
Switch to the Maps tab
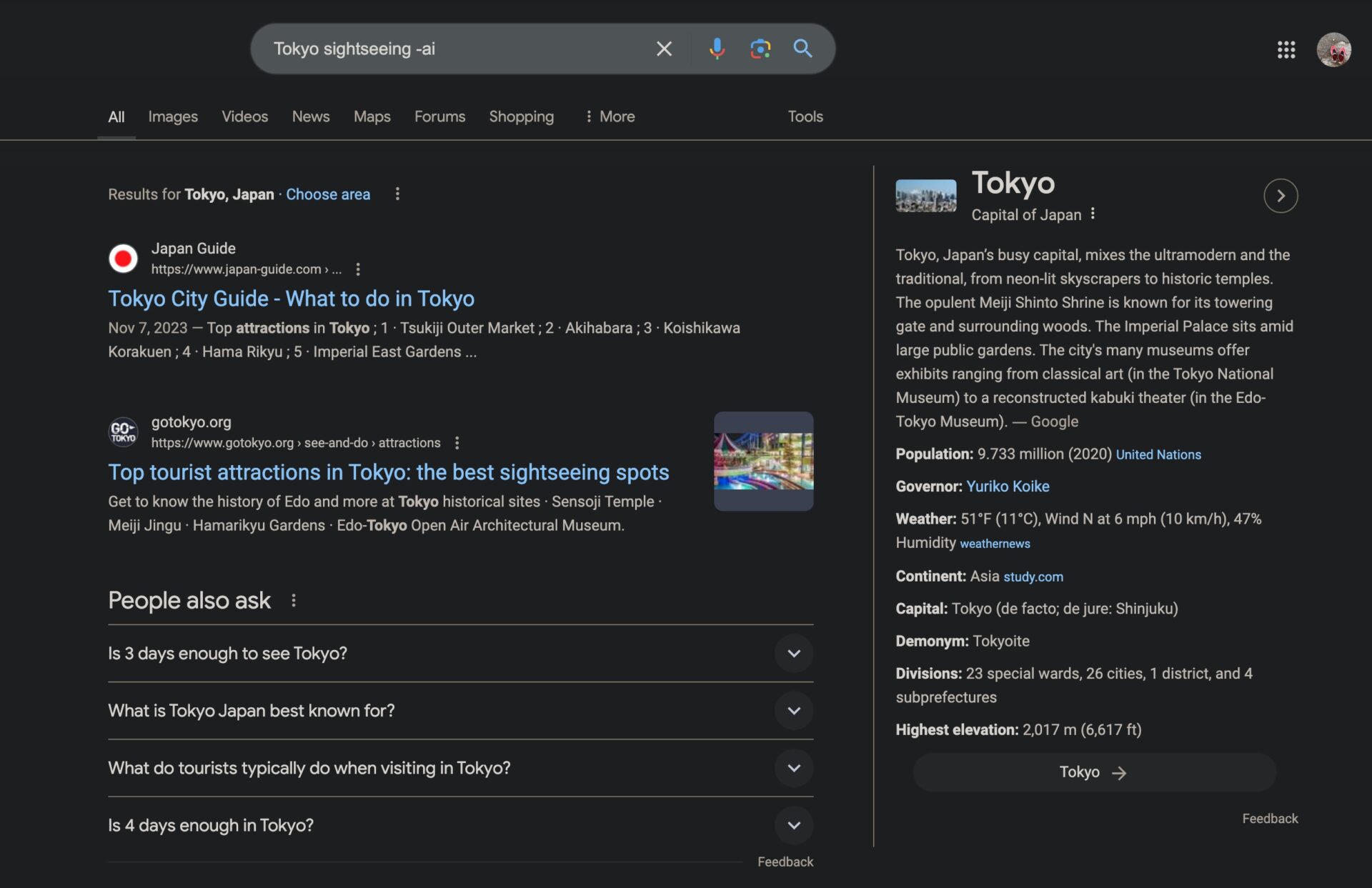pos(372,116)
